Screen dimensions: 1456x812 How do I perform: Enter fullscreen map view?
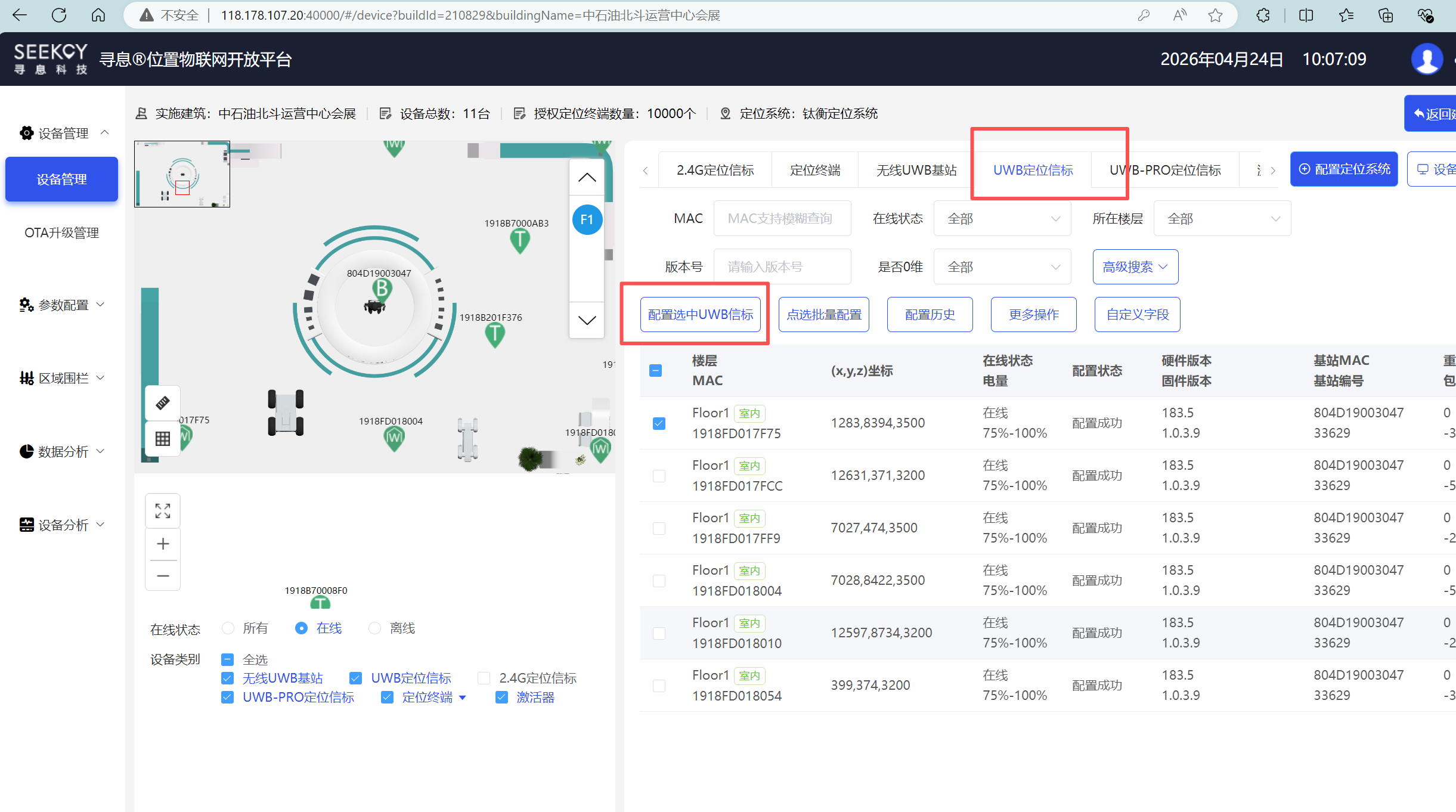[163, 511]
